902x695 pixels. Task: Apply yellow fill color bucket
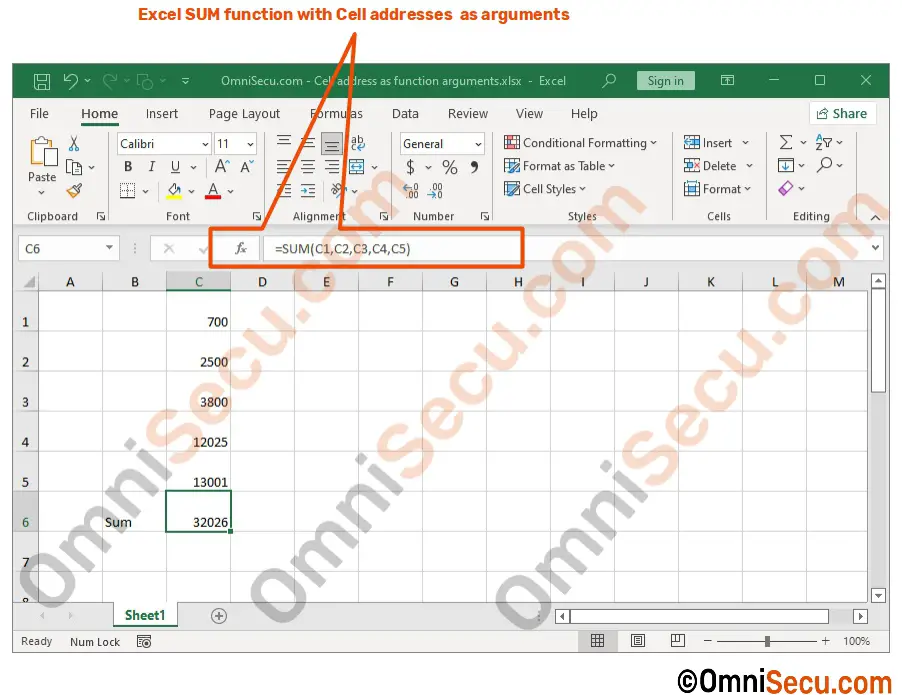tap(174, 190)
